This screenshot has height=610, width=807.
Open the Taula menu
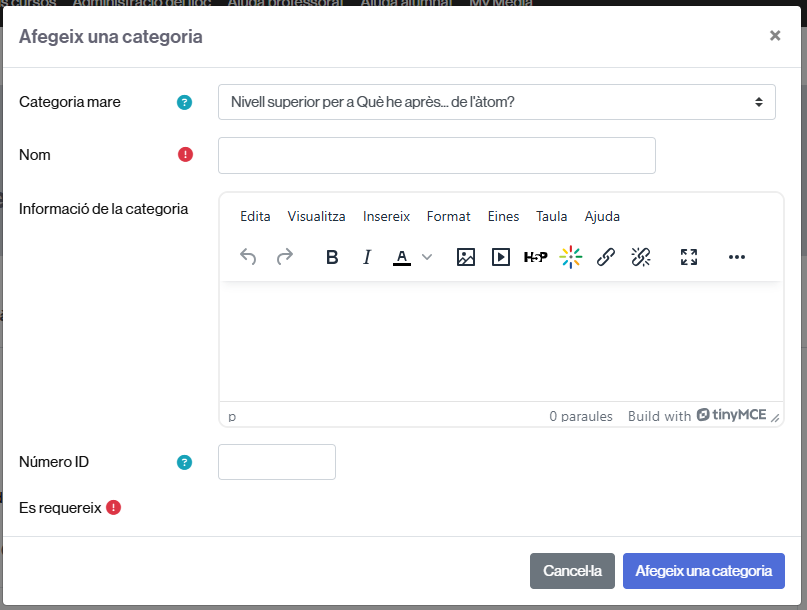coord(551,216)
